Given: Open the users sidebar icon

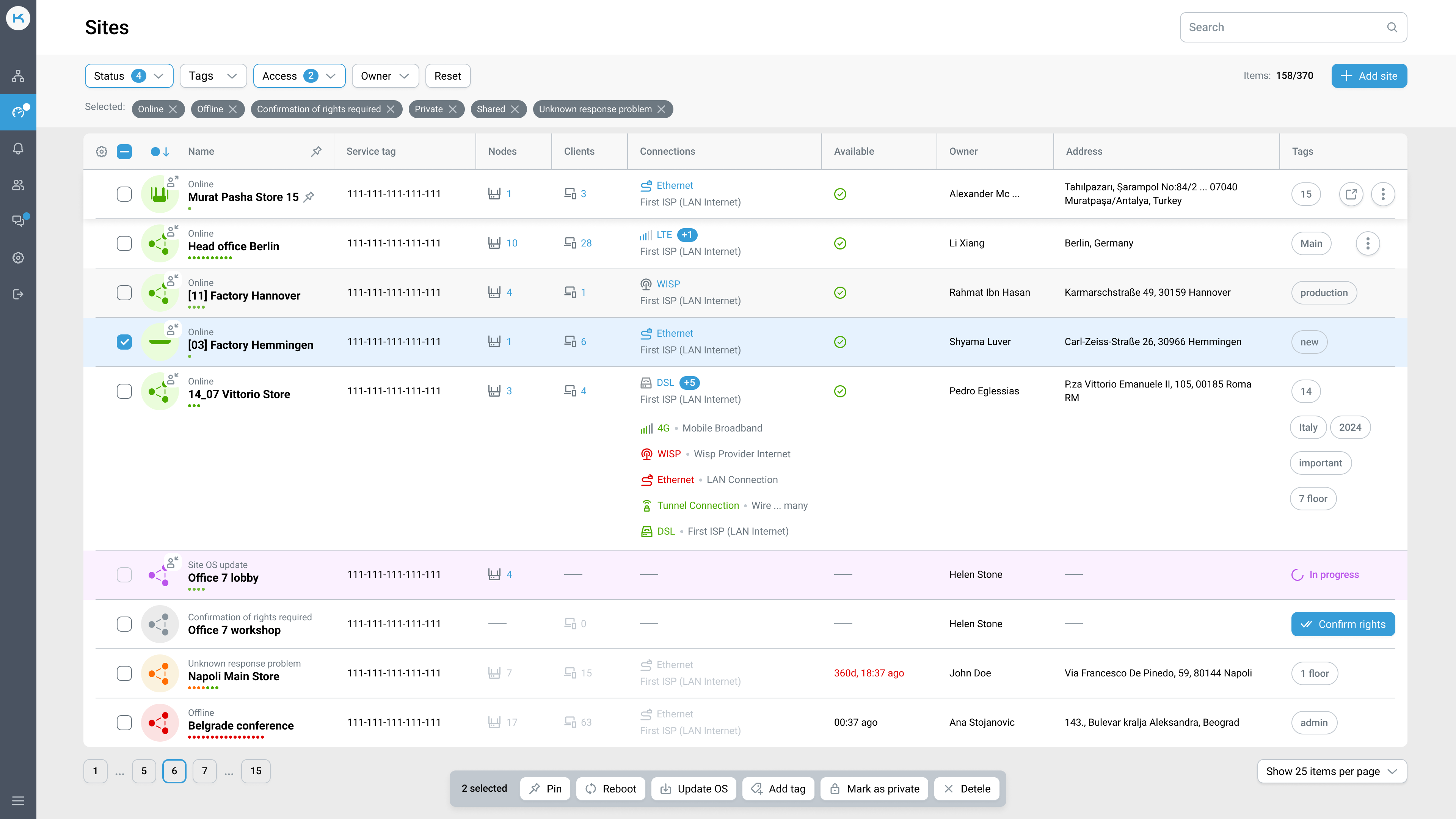Looking at the screenshot, I should 18,185.
